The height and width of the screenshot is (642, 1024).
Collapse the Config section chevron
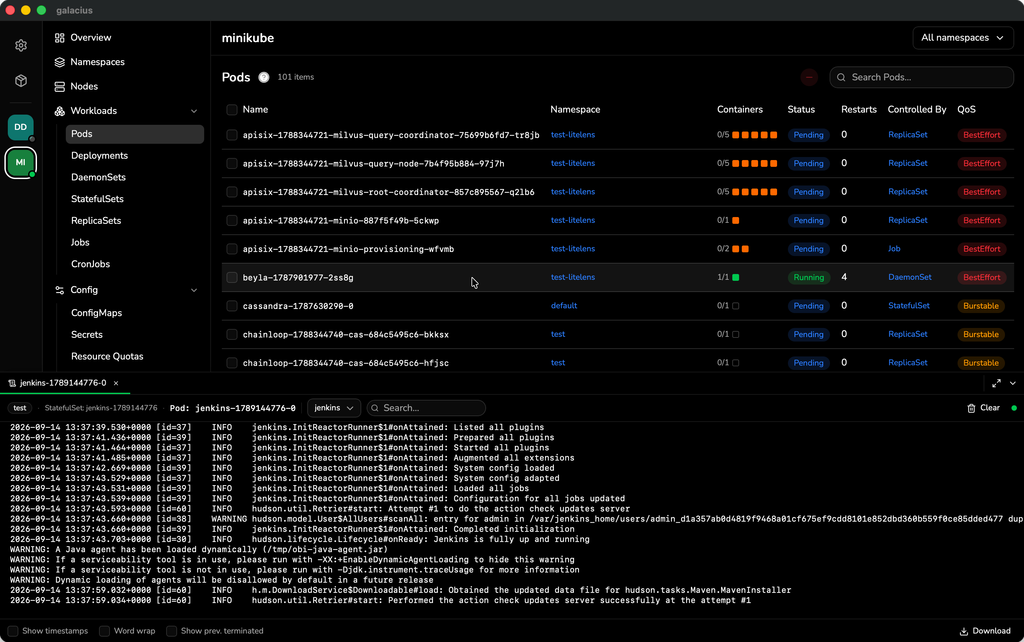[x=194, y=290]
